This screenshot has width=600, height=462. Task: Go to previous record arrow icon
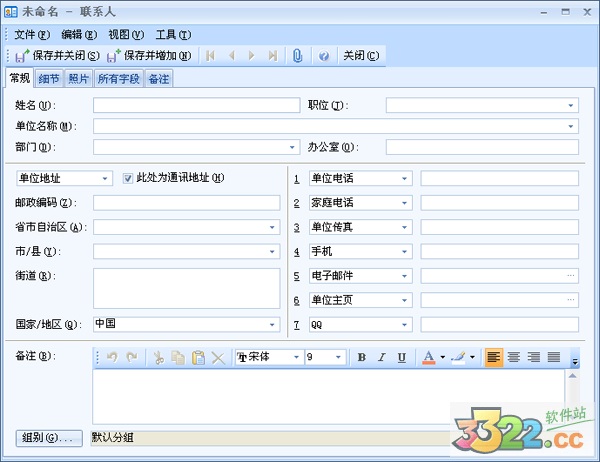pyautogui.click(x=231, y=56)
